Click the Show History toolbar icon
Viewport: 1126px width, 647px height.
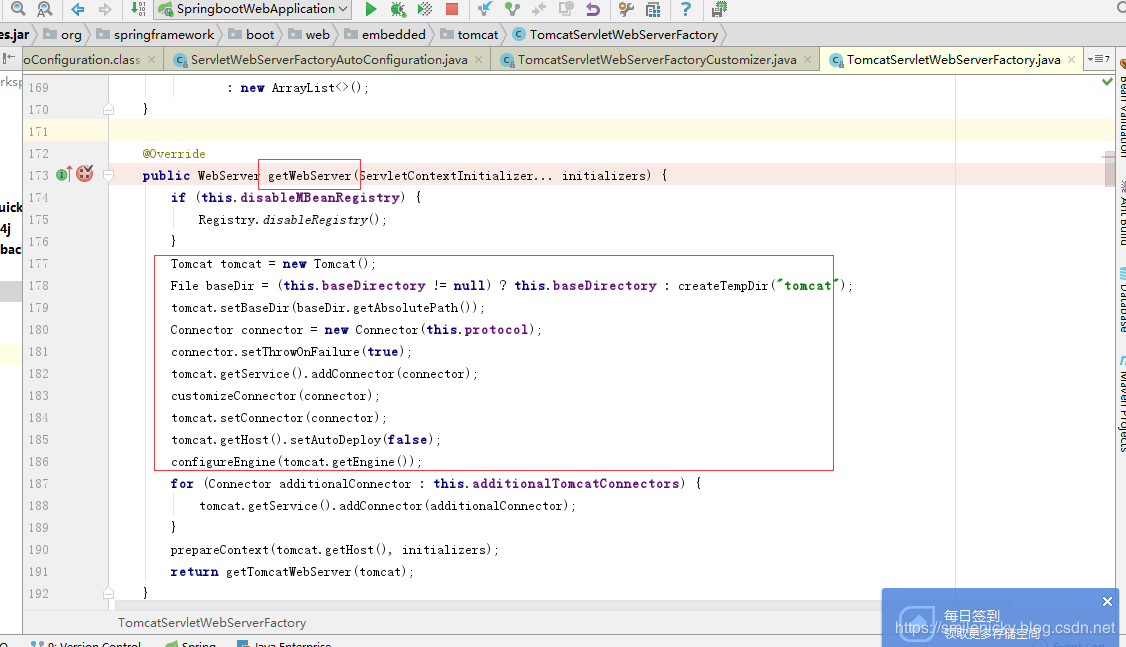[x=566, y=9]
